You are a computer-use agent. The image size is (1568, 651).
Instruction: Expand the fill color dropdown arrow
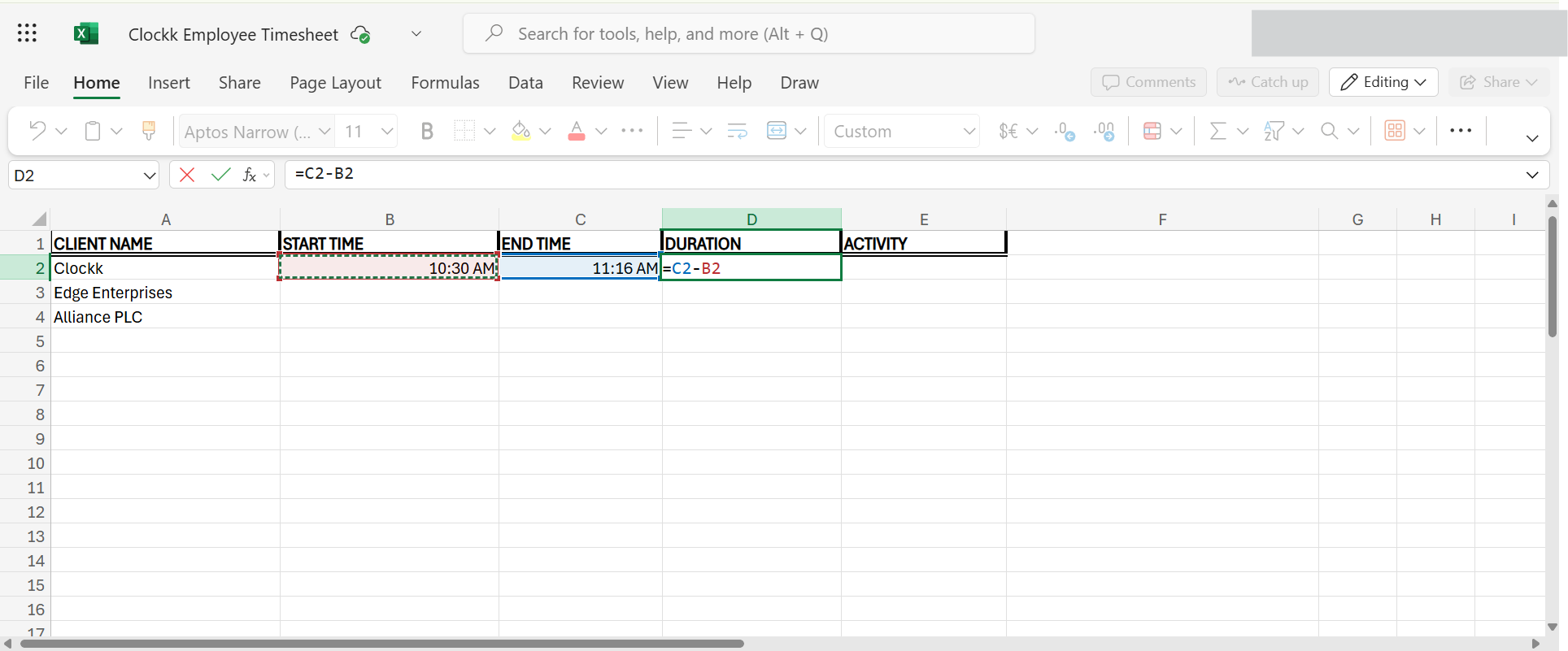(545, 131)
